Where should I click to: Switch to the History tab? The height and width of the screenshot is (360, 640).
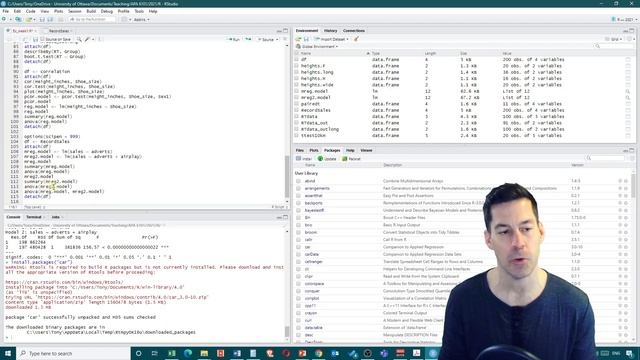point(331,31)
